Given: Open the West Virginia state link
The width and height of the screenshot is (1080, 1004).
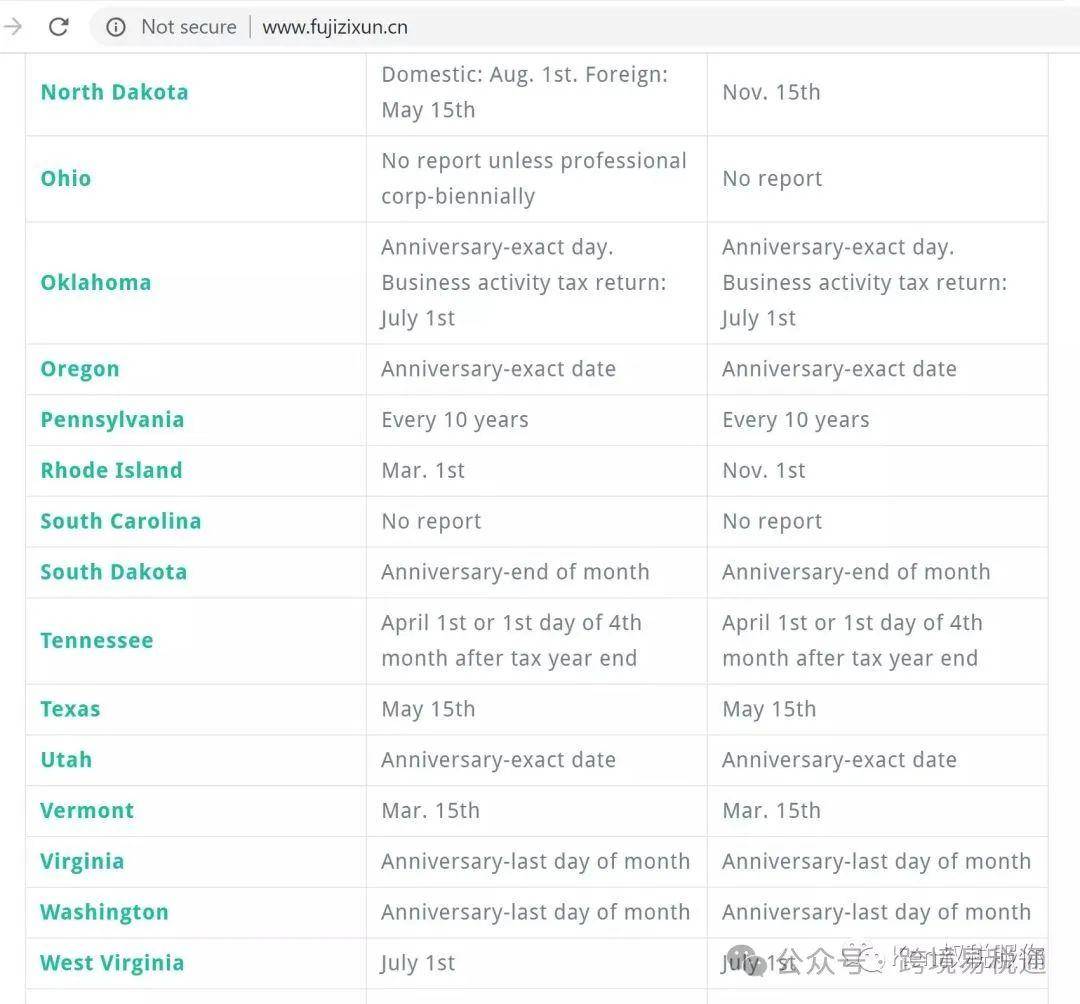Looking at the screenshot, I should [x=112, y=963].
